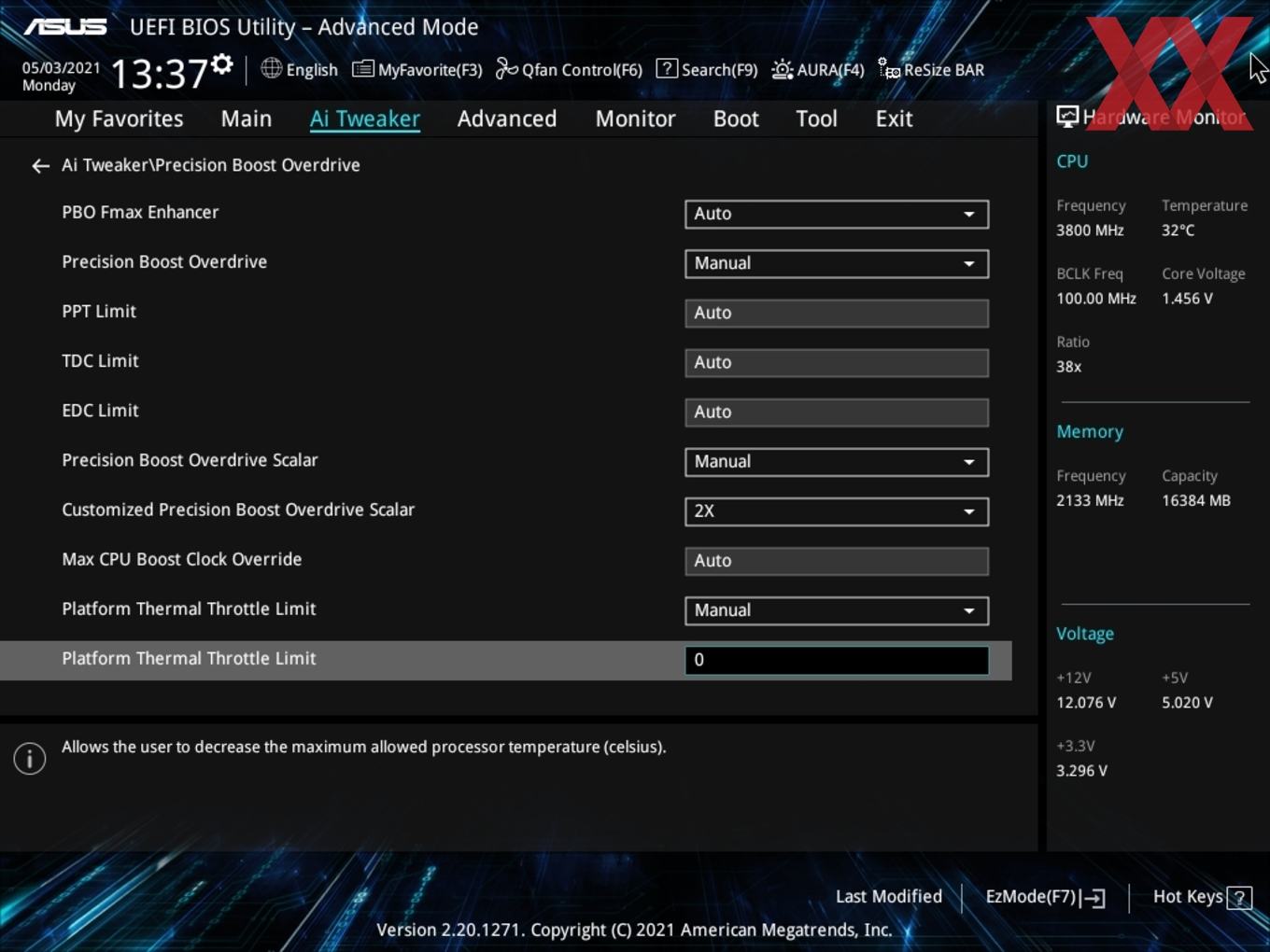Open the Boot tab

(736, 119)
